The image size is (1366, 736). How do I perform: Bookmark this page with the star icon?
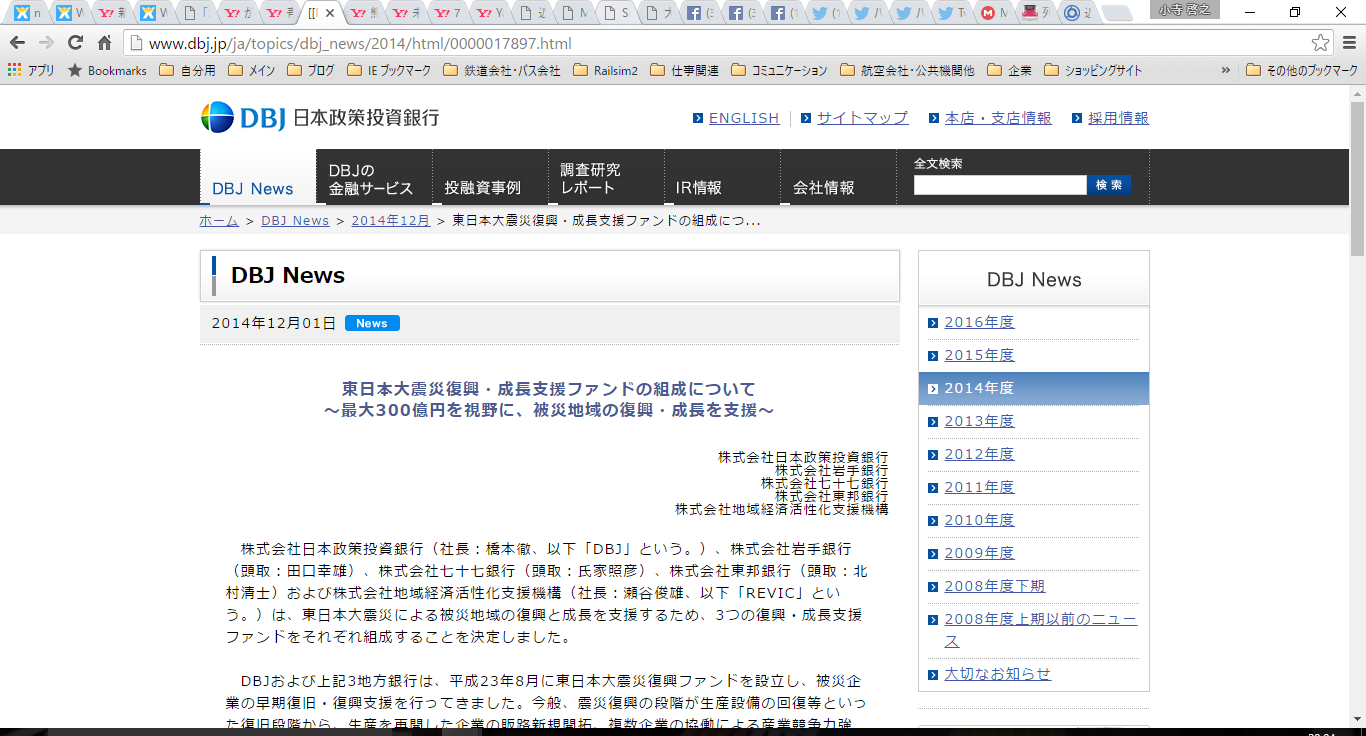[1321, 43]
